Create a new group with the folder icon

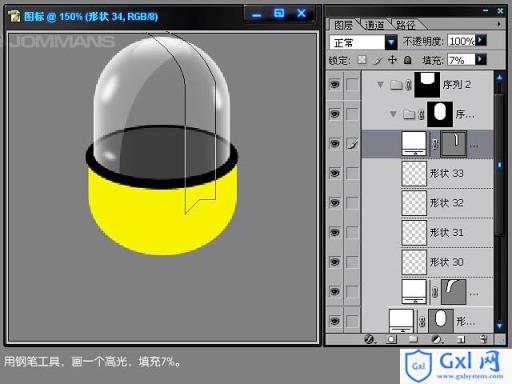413,339
